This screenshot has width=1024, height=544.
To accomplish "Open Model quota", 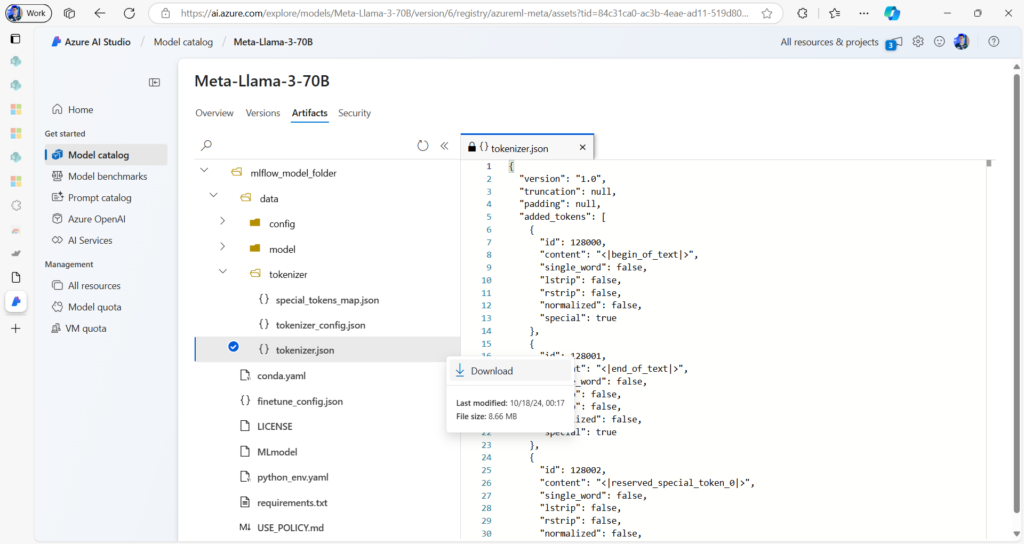I will tap(106, 307).
